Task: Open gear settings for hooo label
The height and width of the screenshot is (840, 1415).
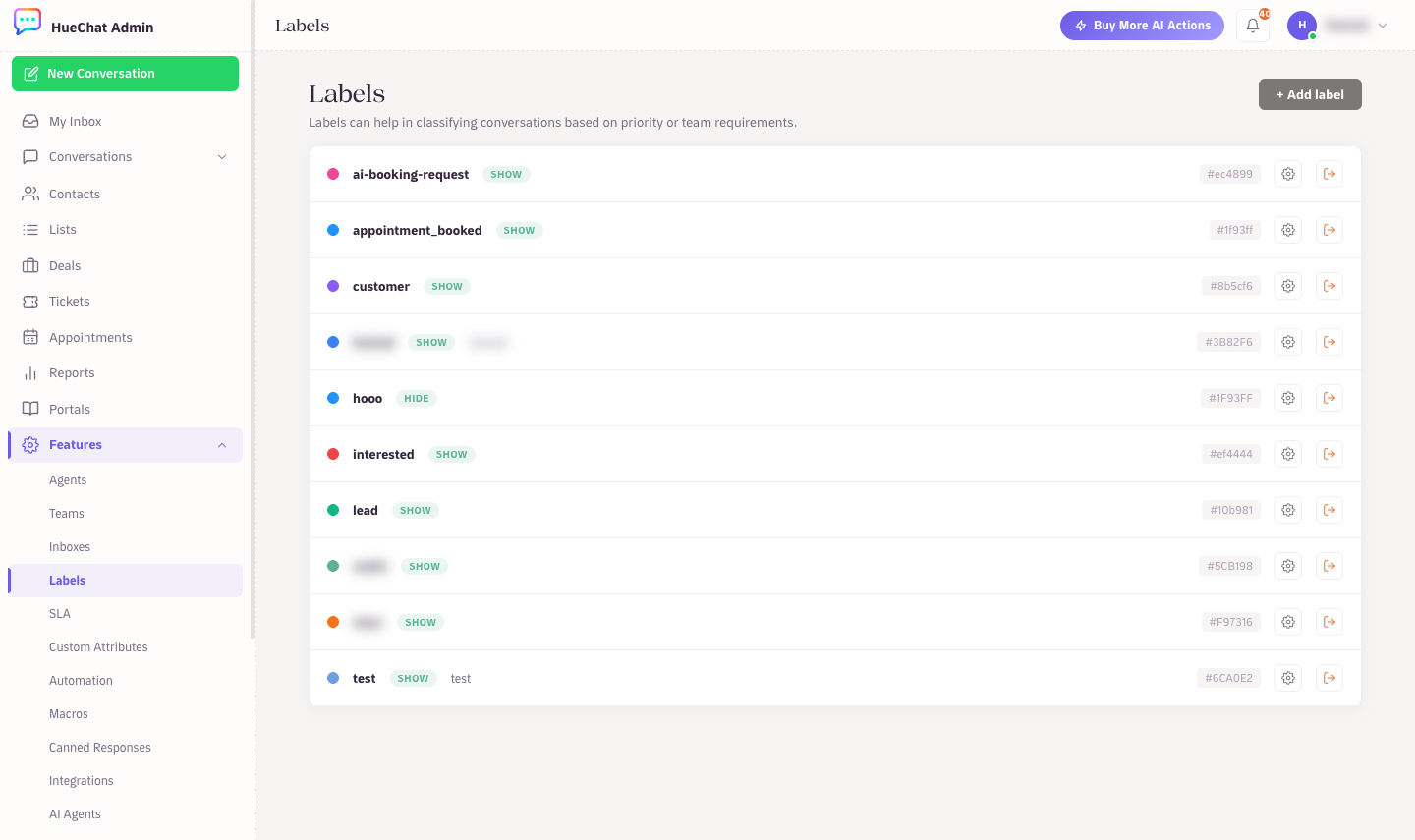Action: 1288,398
